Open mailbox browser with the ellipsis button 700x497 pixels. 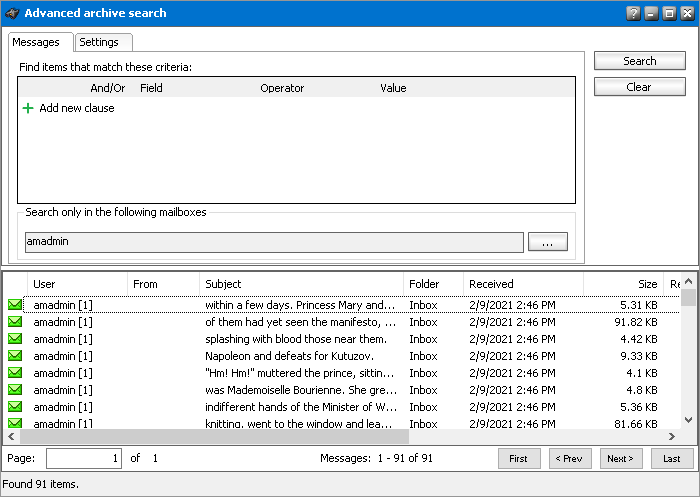coord(547,242)
